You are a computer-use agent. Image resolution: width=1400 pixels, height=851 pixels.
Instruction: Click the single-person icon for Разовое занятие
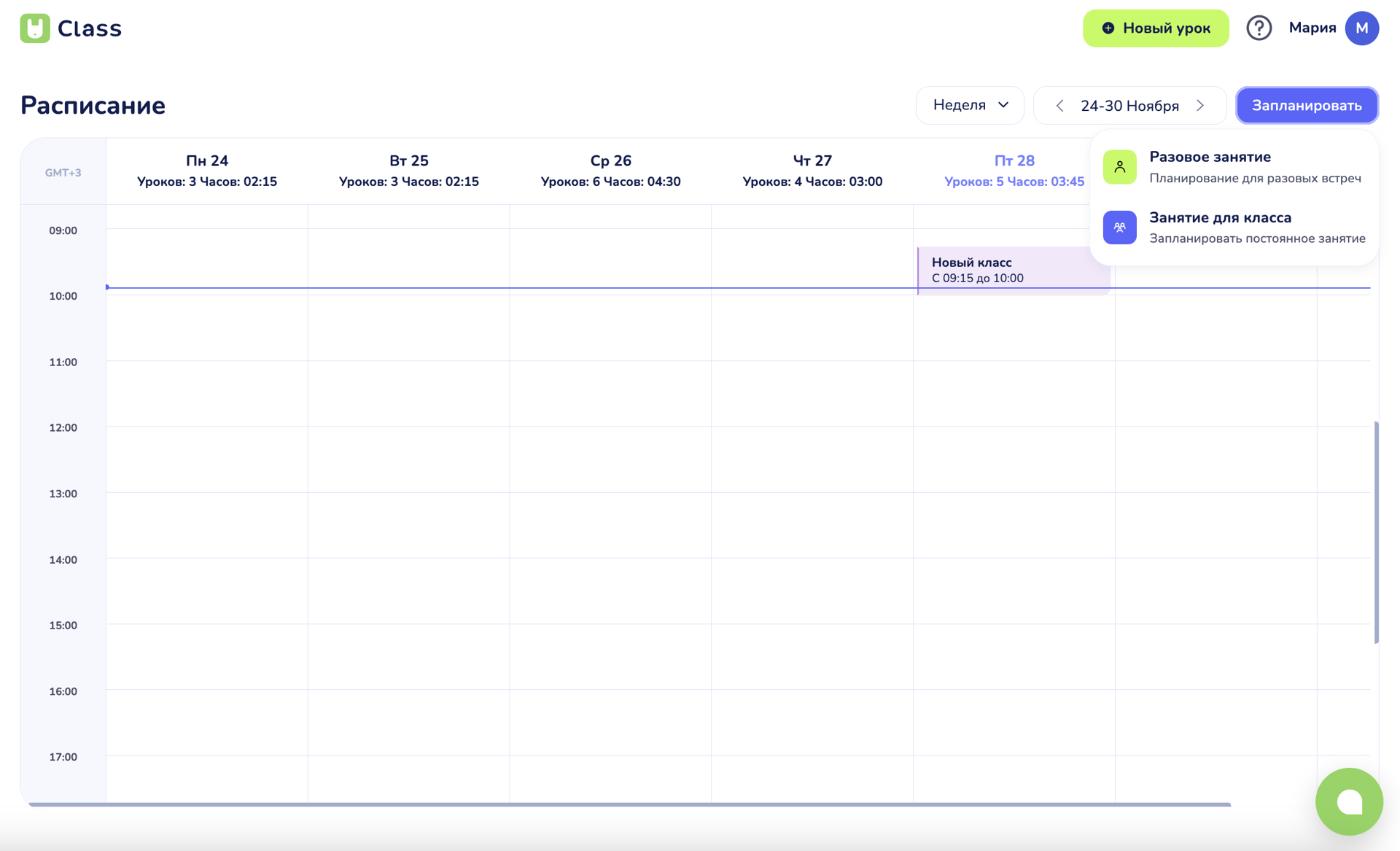coord(1119,167)
